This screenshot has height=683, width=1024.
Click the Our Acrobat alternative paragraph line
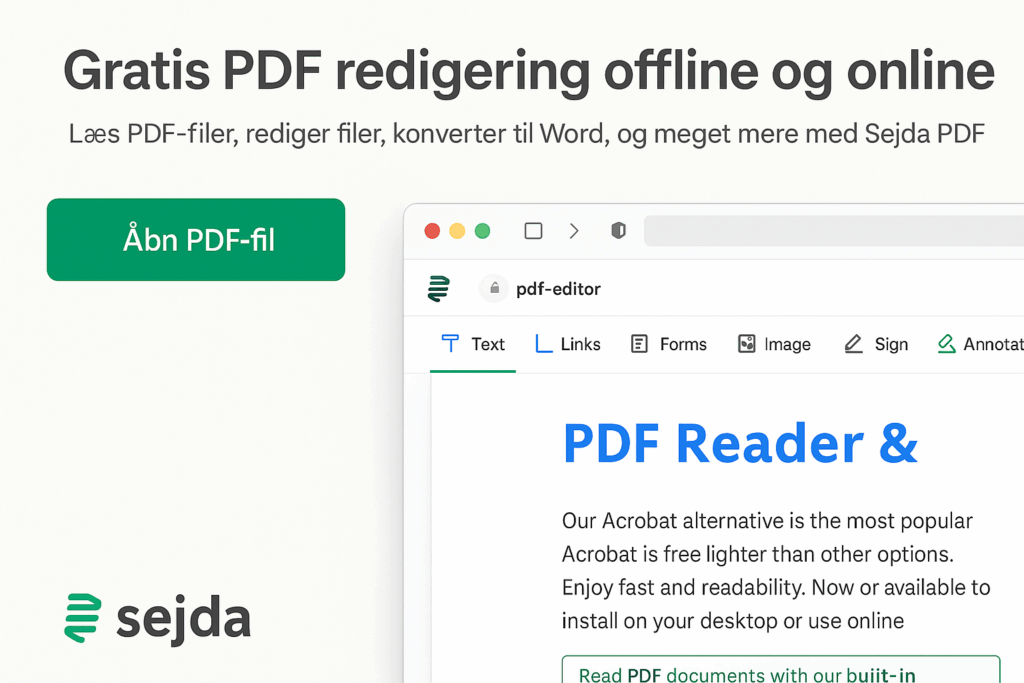click(x=767, y=521)
